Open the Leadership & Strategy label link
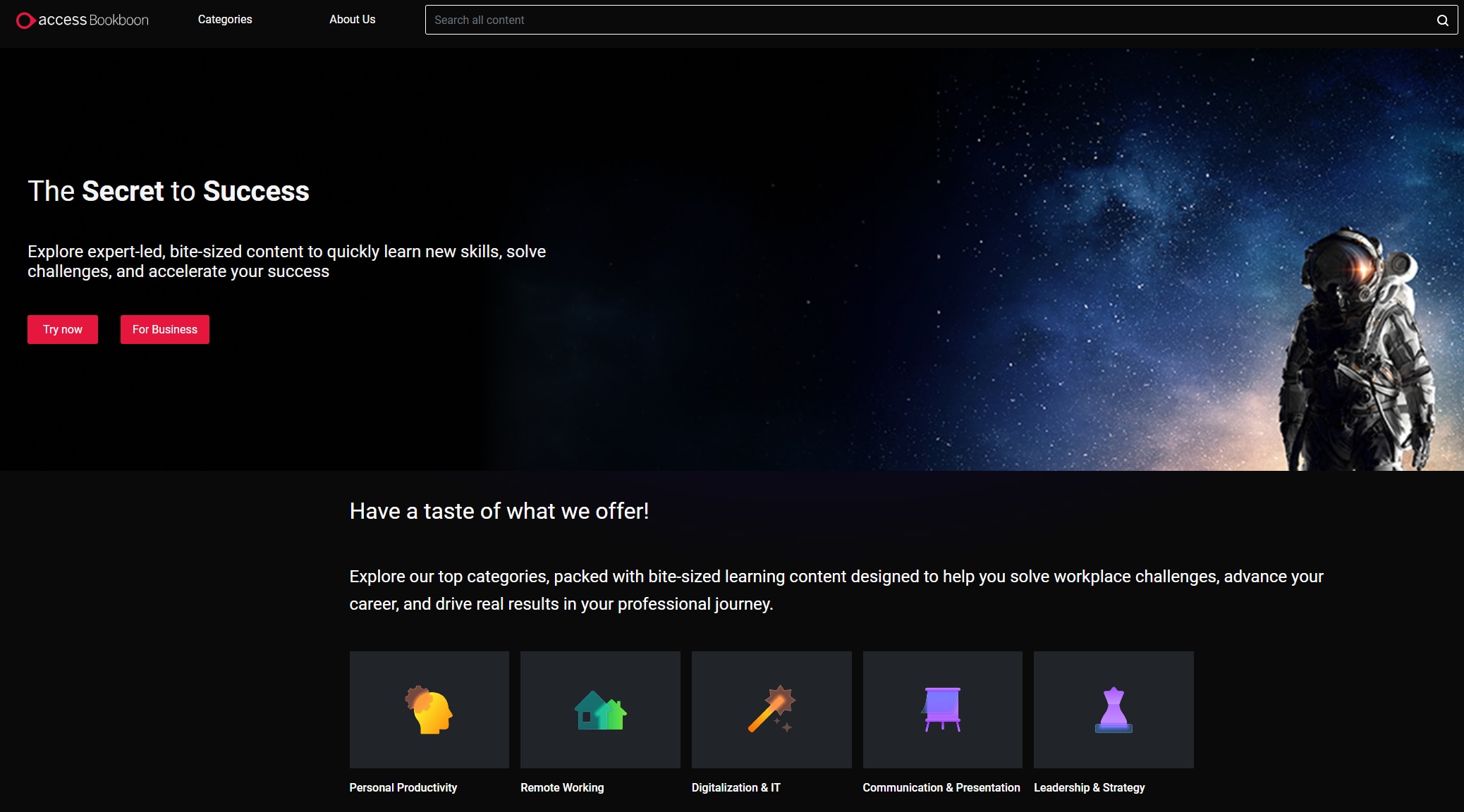 tap(1090, 787)
